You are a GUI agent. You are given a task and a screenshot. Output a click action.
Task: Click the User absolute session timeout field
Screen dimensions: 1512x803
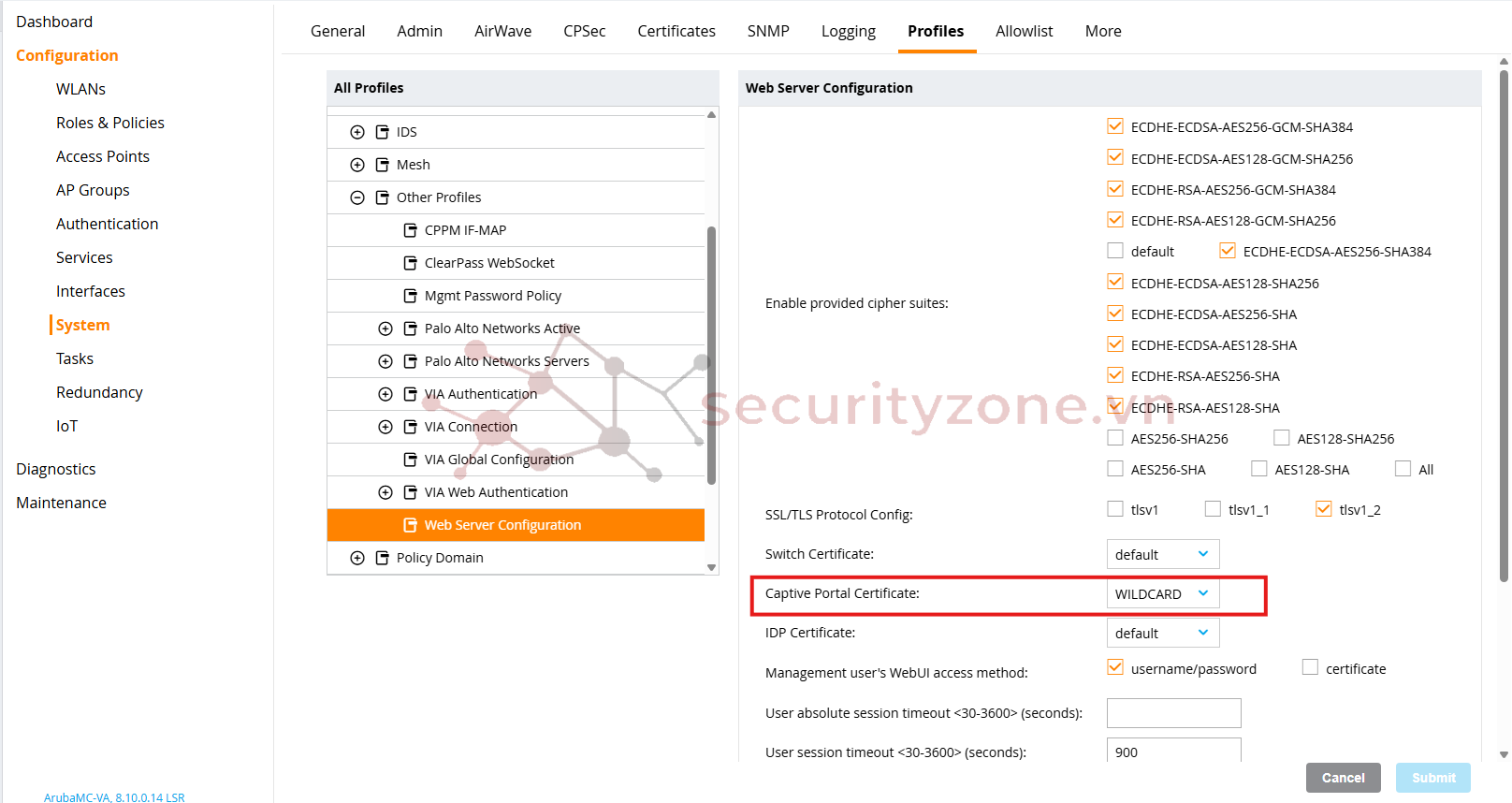point(1173,713)
